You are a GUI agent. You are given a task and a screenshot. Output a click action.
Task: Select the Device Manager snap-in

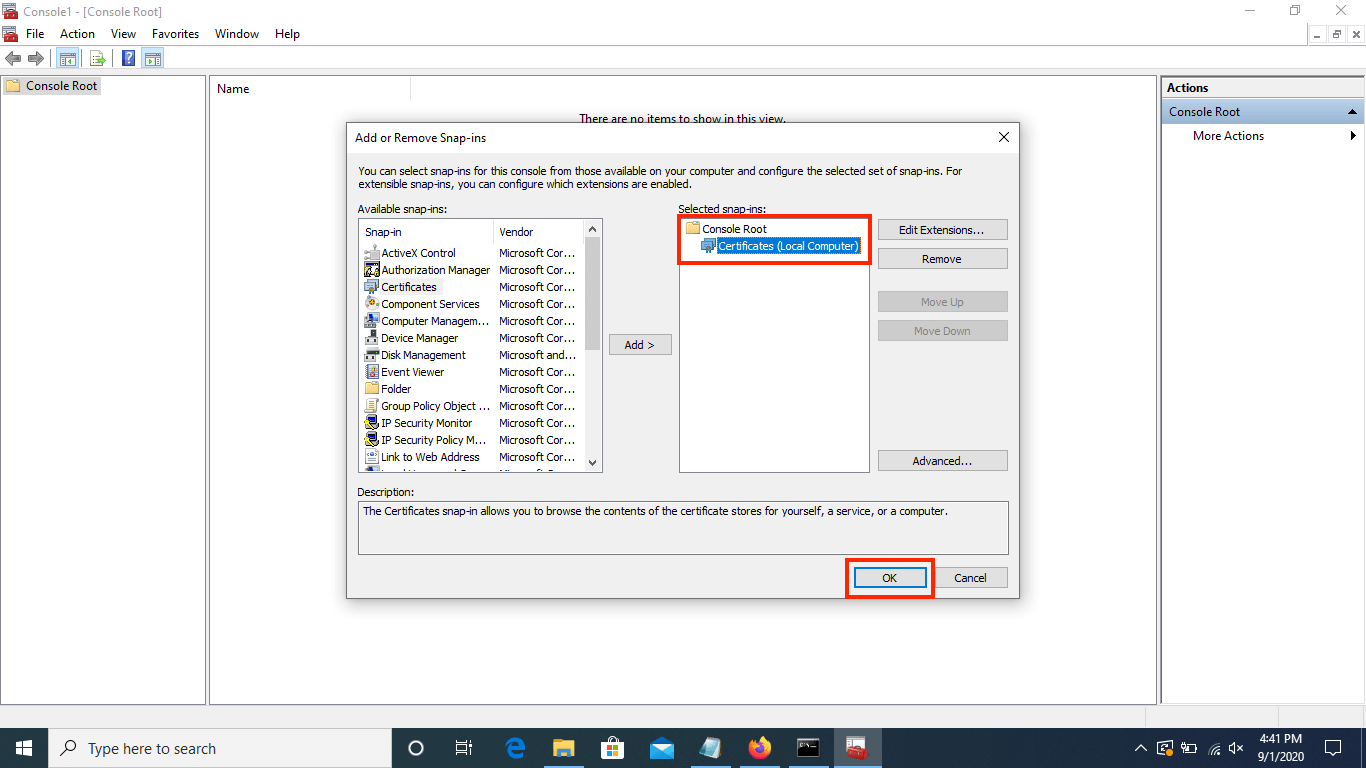(x=419, y=338)
